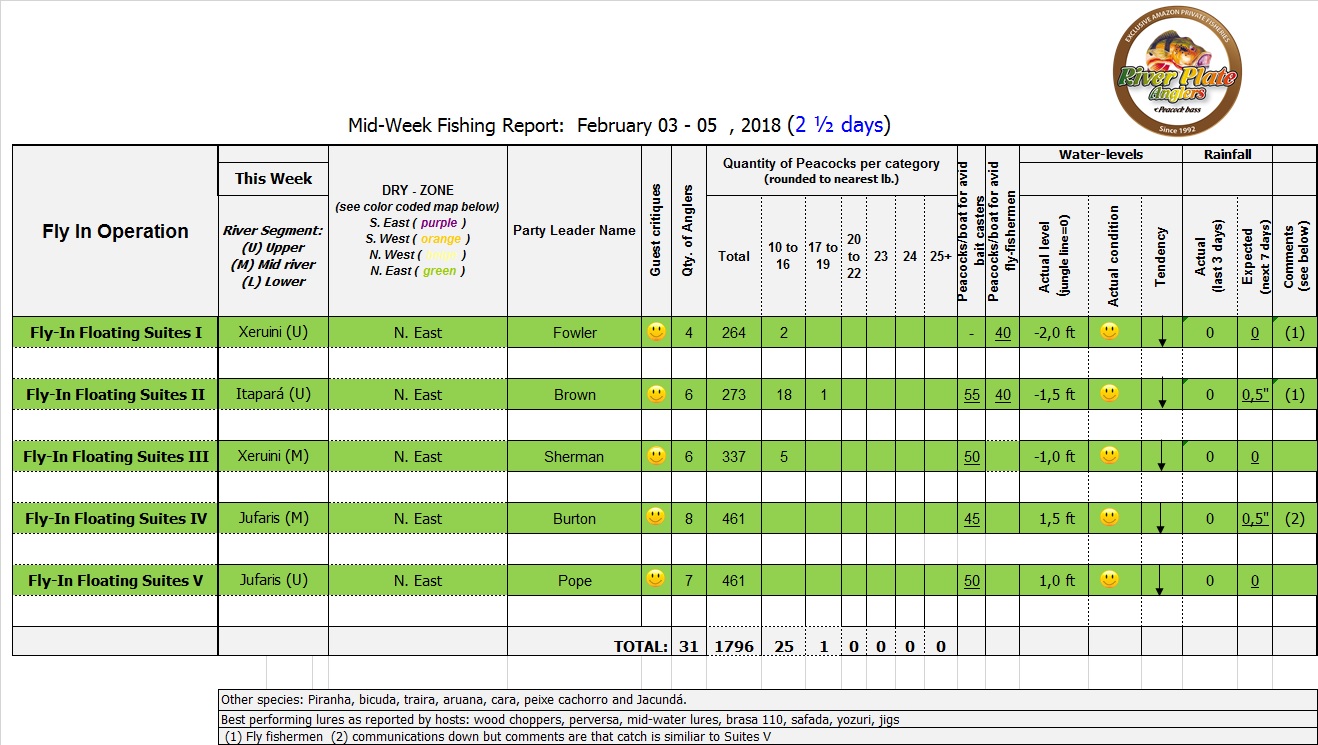Click underlined 45 value in Burton row
This screenshot has height=745, width=1318.
coord(971,519)
